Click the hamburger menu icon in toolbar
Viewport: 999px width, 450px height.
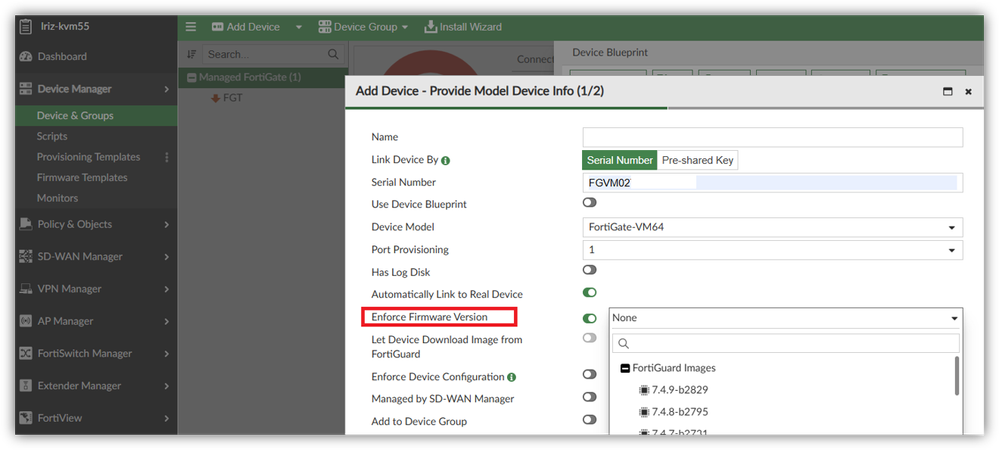(191, 27)
